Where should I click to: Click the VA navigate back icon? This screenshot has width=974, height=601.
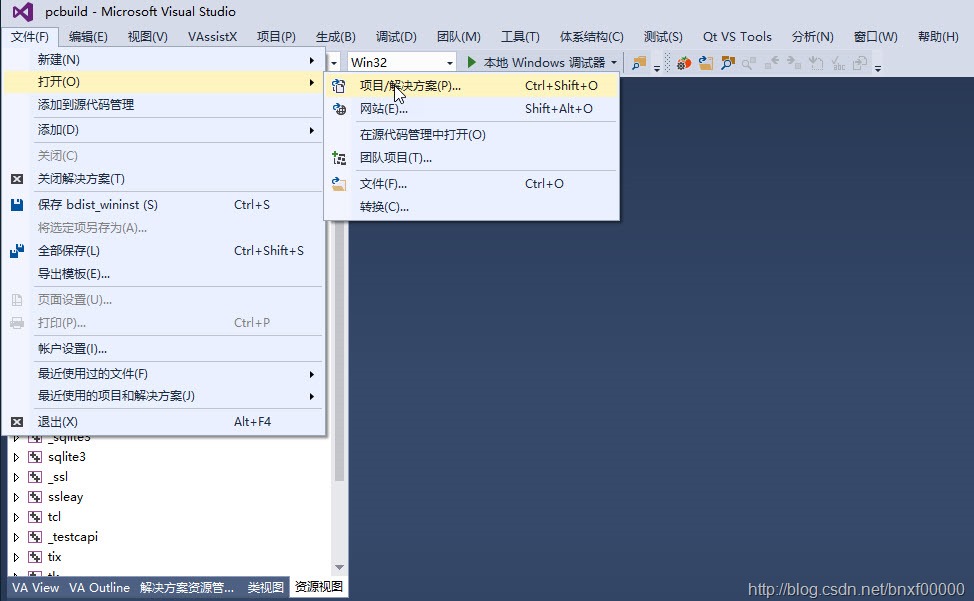(x=771, y=63)
